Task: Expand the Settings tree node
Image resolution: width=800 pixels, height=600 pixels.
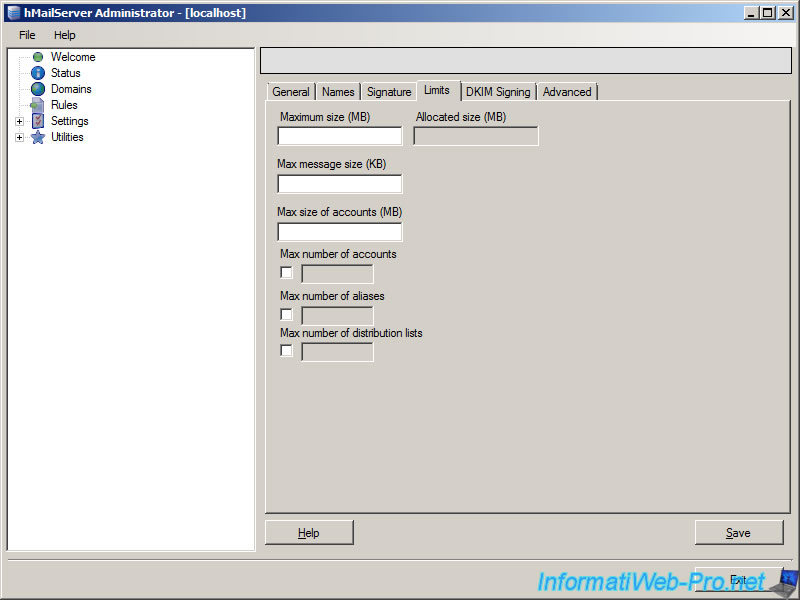Action: (20, 121)
